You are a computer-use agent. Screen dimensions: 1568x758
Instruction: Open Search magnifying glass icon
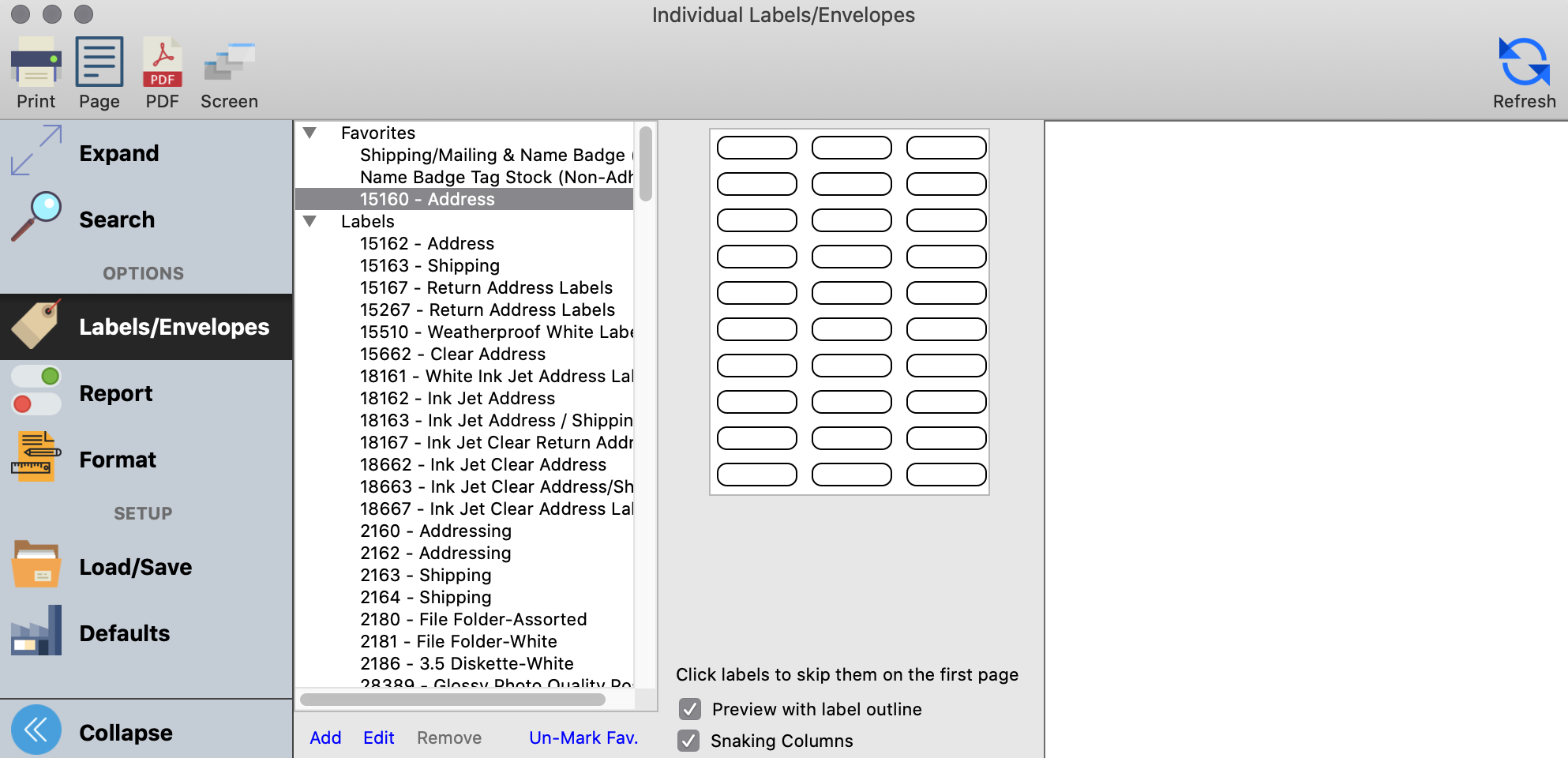36,216
